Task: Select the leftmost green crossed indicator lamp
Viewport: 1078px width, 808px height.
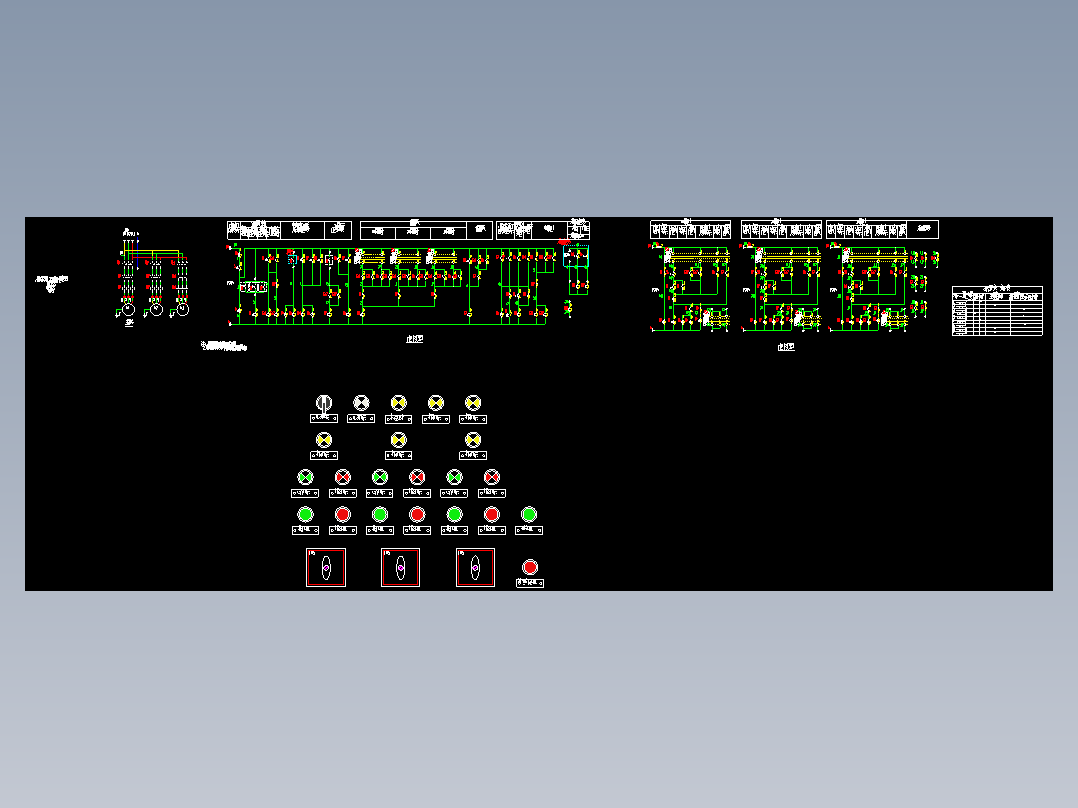Action: pos(305,477)
